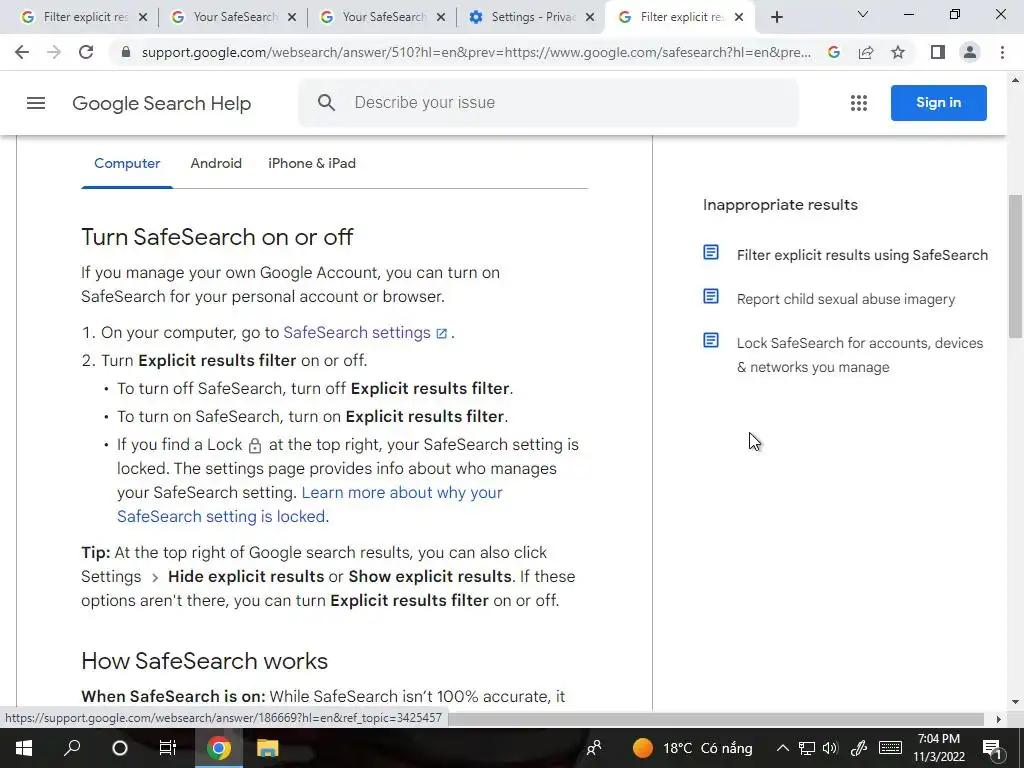
Task: Open the Chrome three-dot menu
Action: click(1002, 52)
